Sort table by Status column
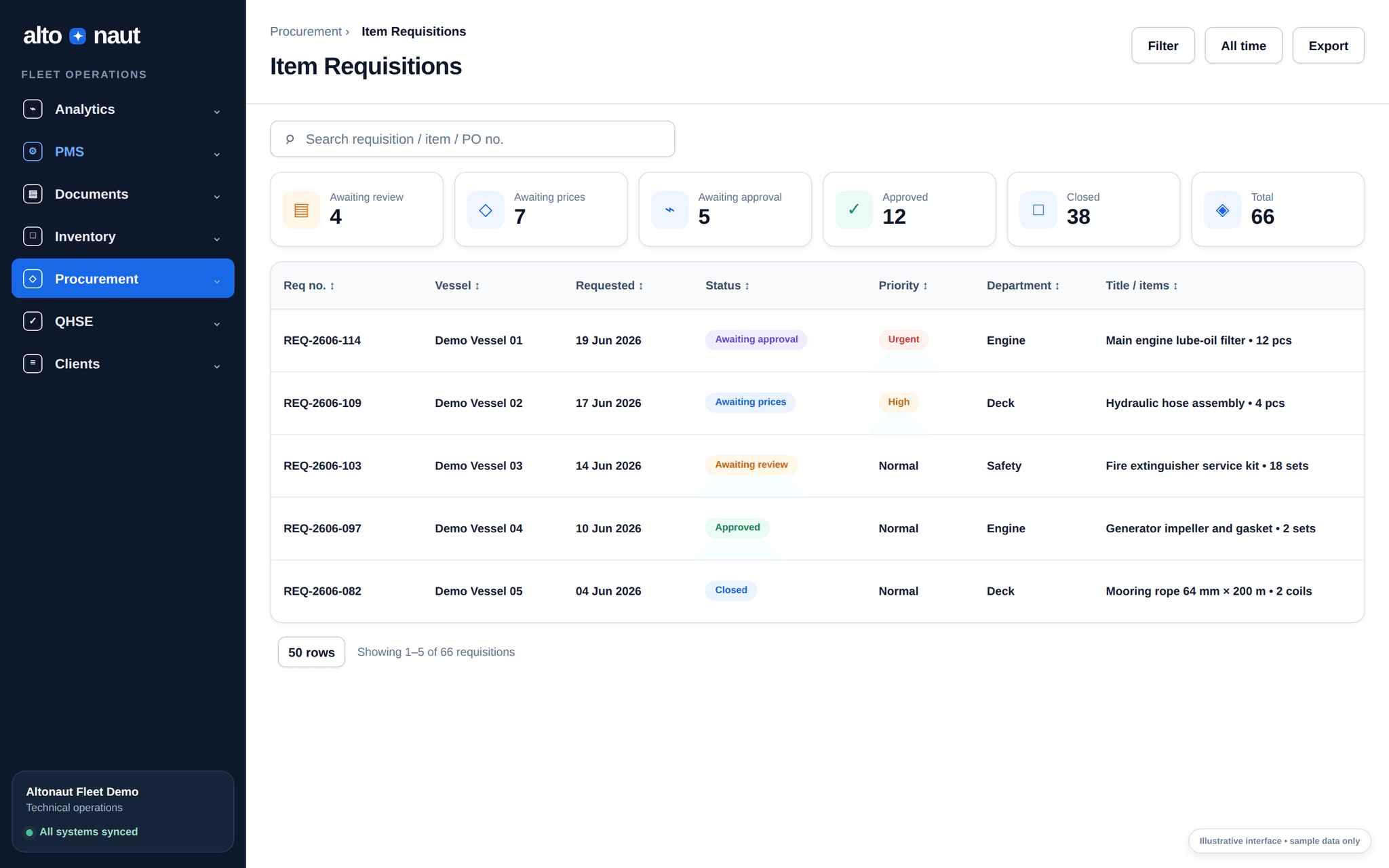This screenshot has width=1389, height=868. tap(727, 285)
